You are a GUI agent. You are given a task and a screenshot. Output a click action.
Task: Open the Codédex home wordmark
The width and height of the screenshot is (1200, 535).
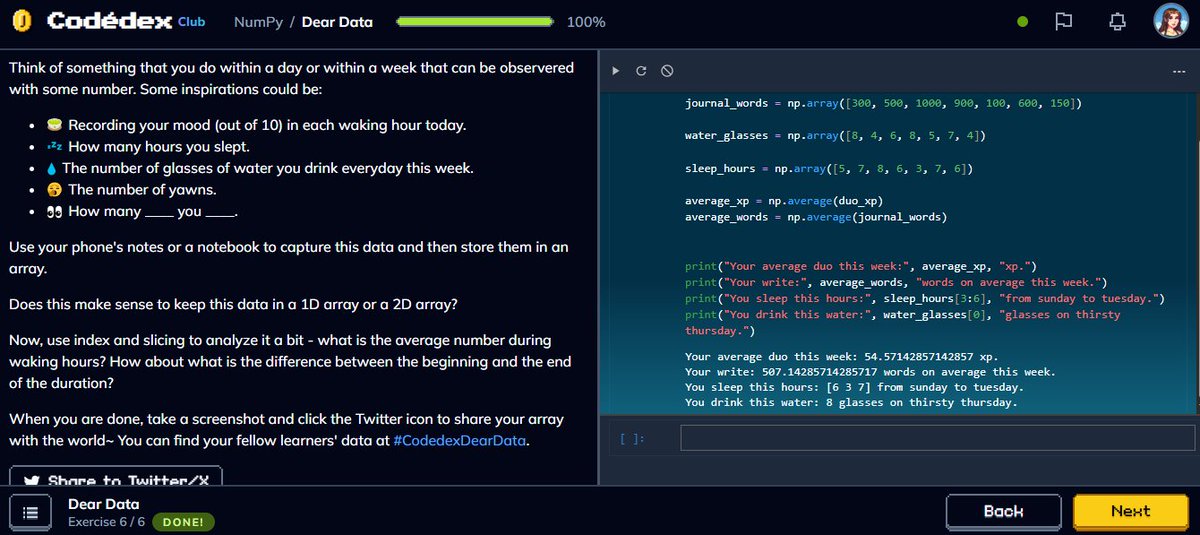click(108, 21)
